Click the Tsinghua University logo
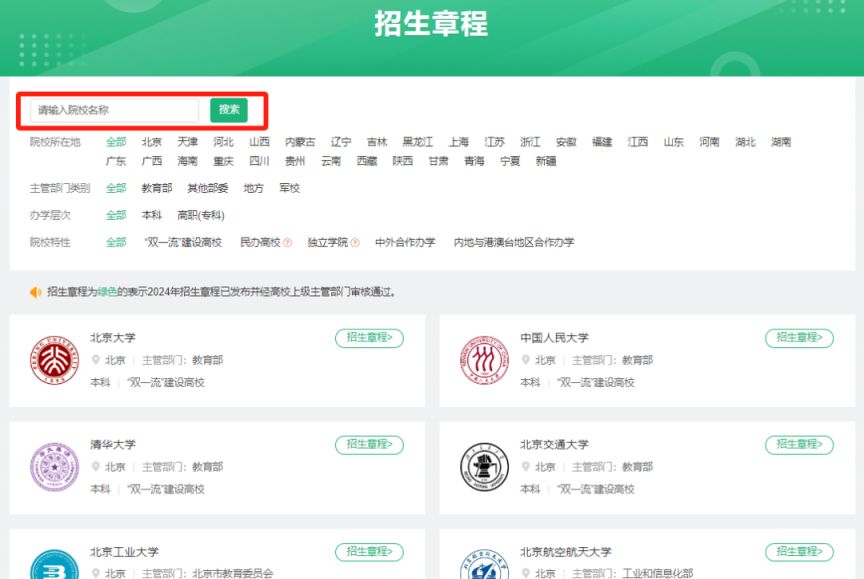The height and width of the screenshot is (579, 864). click(x=55, y=467)
